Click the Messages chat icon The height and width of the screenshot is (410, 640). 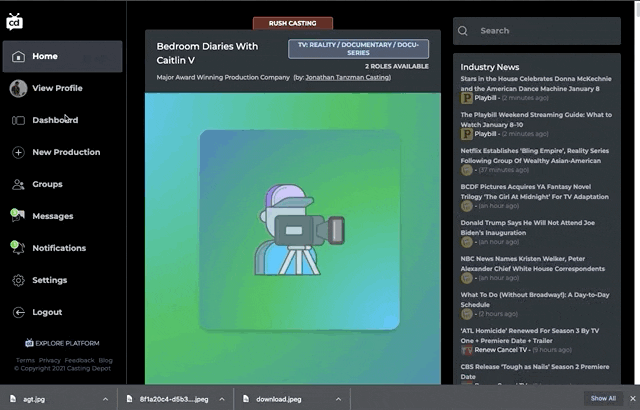pyautogui.click(x=18, y=216)
